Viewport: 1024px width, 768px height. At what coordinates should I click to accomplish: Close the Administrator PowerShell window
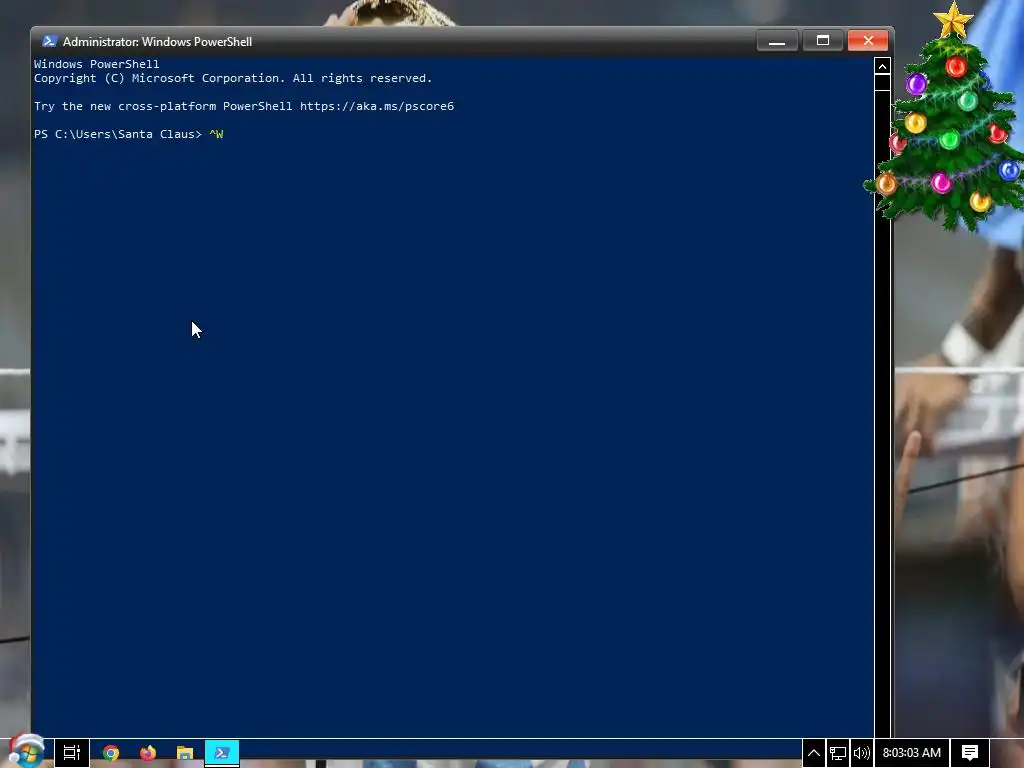[868, 40]
